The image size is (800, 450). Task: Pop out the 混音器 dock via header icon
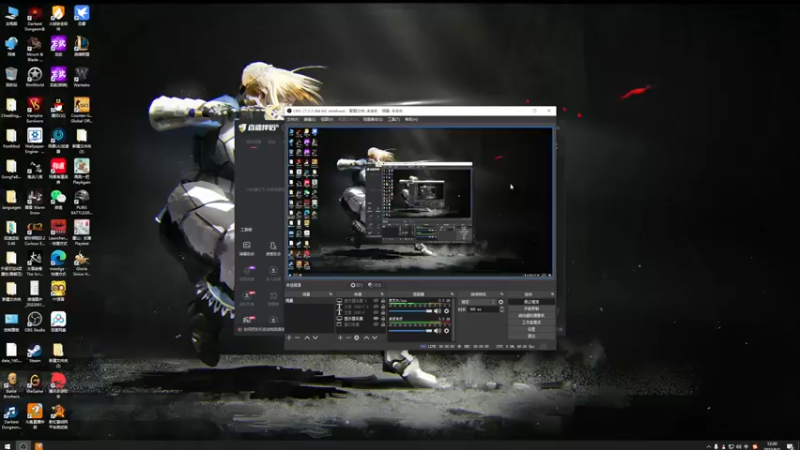coord(452,294)
